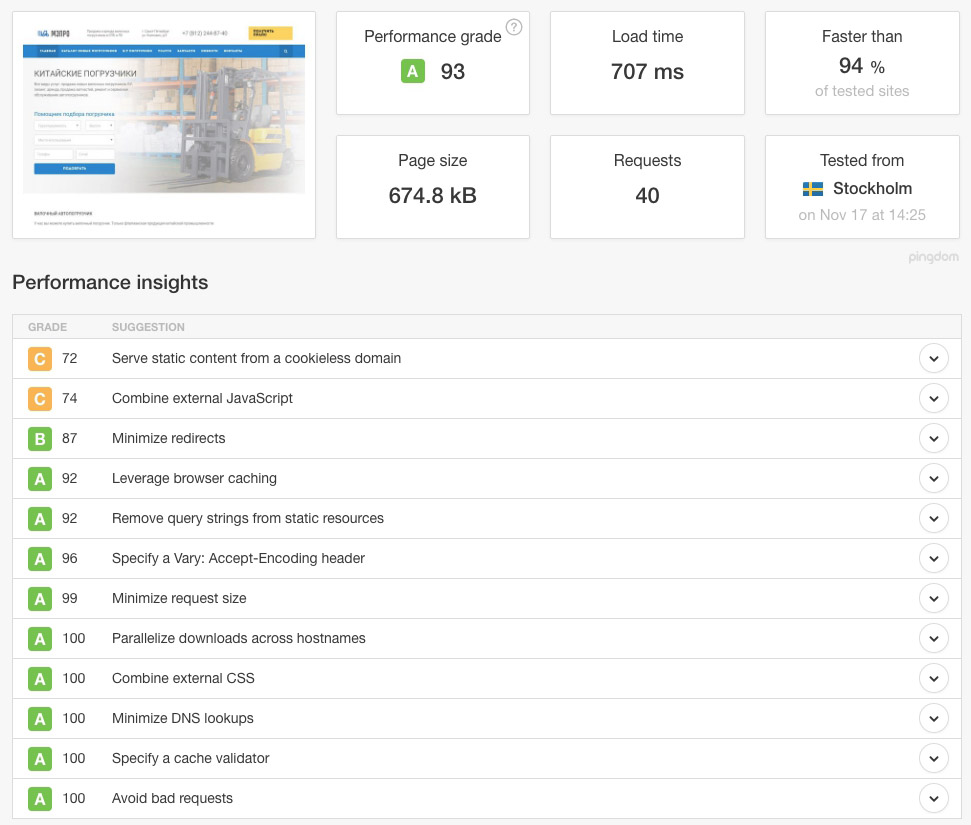Click the score 99 for Minimize request size
Screen dimensions: 971x825
pyautogui.click(x=69, y=599)
